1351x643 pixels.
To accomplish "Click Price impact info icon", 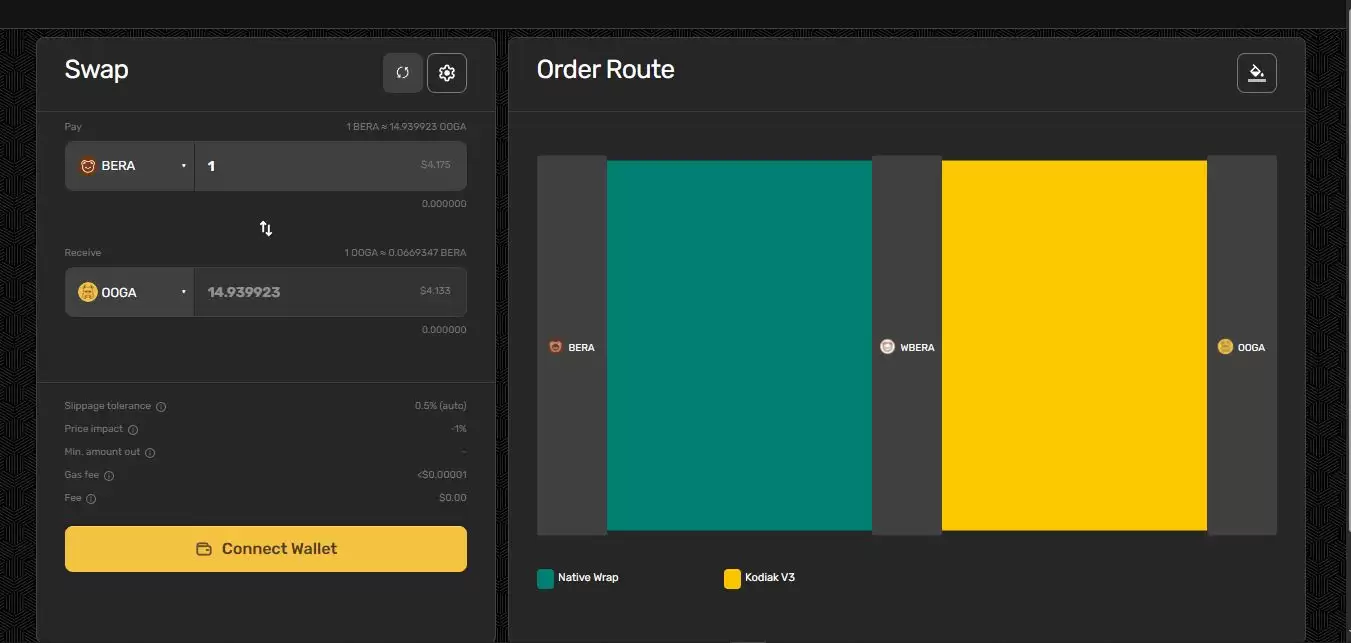I will pos(133,430).
